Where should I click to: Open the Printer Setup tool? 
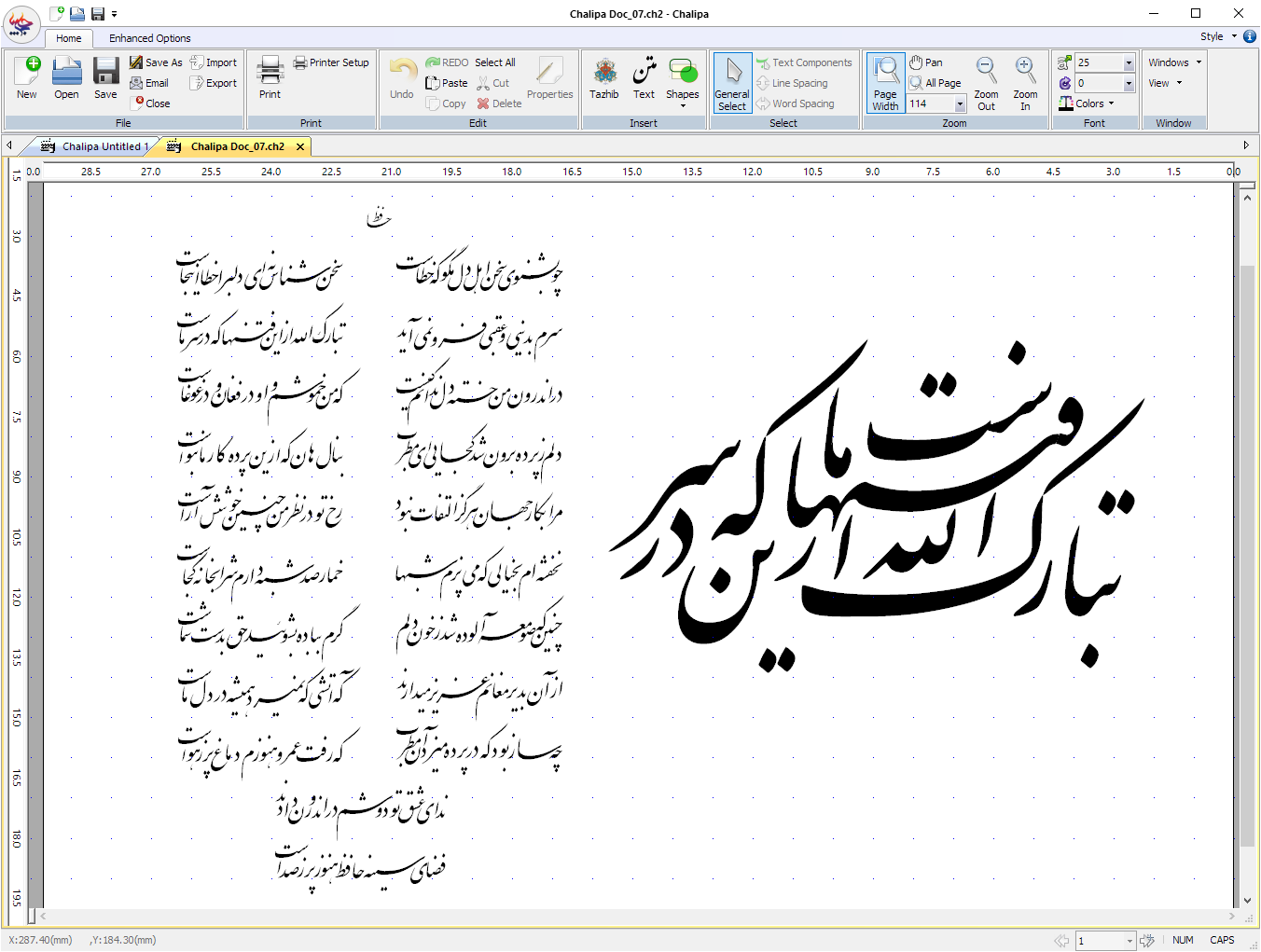pyautogui.click(x=331, y=62)
